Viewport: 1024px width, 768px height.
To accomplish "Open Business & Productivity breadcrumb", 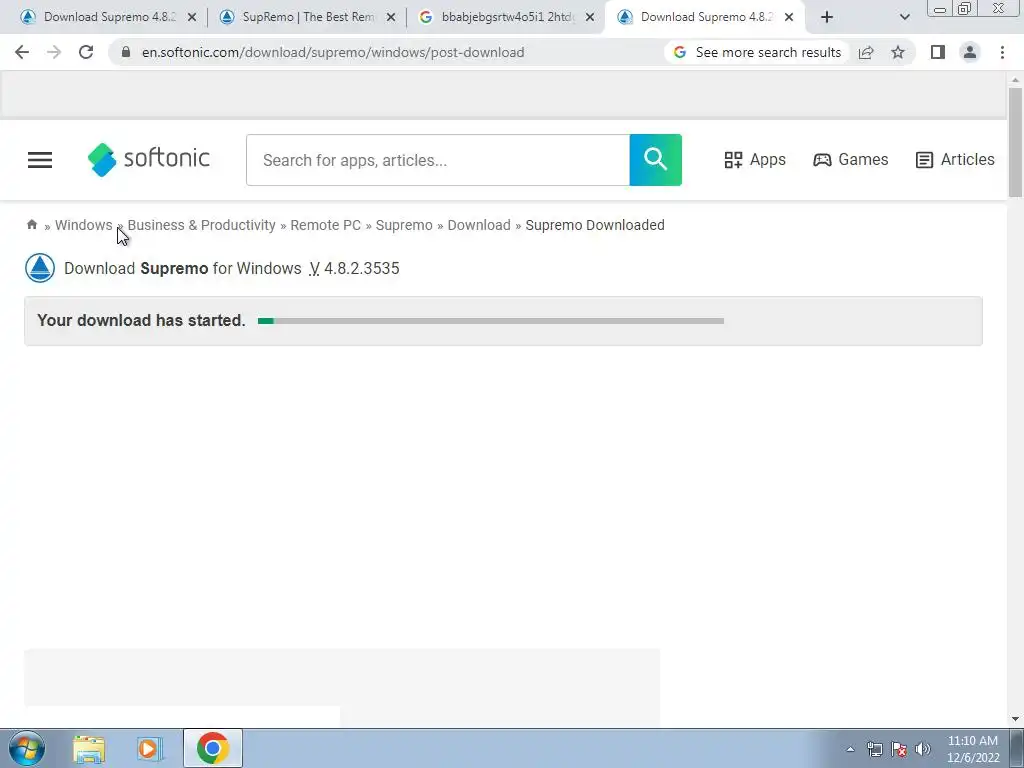I will pos(201,225).
